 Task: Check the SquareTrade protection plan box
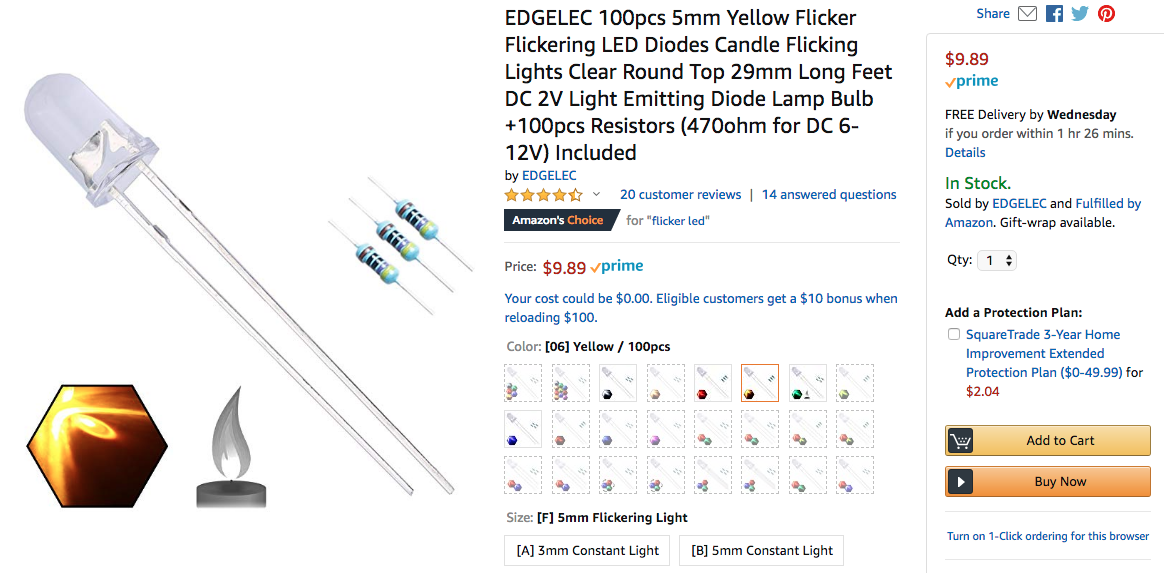(x=954, y=334)
